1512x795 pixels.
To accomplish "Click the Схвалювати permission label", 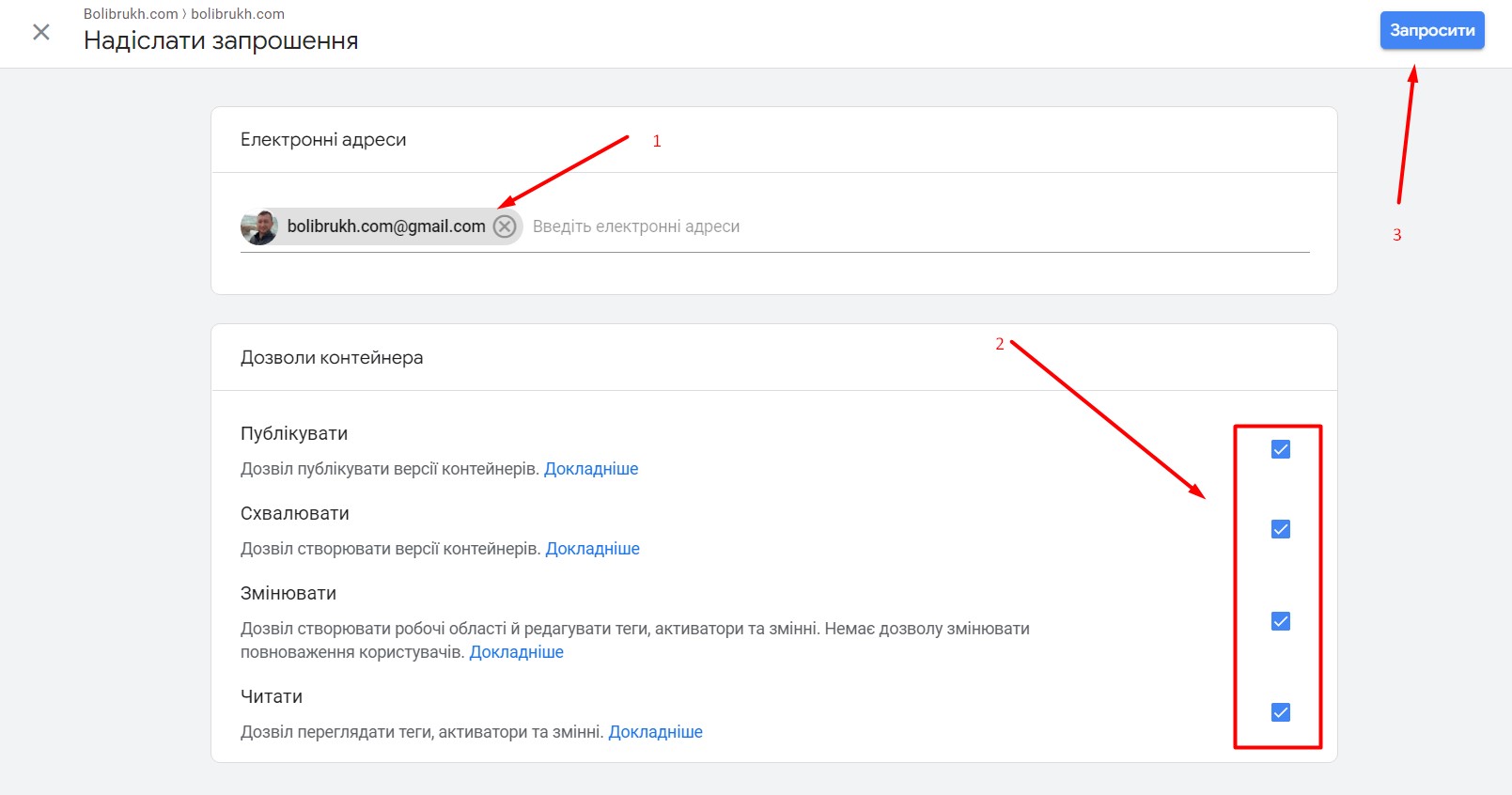I will click(295, 514).
